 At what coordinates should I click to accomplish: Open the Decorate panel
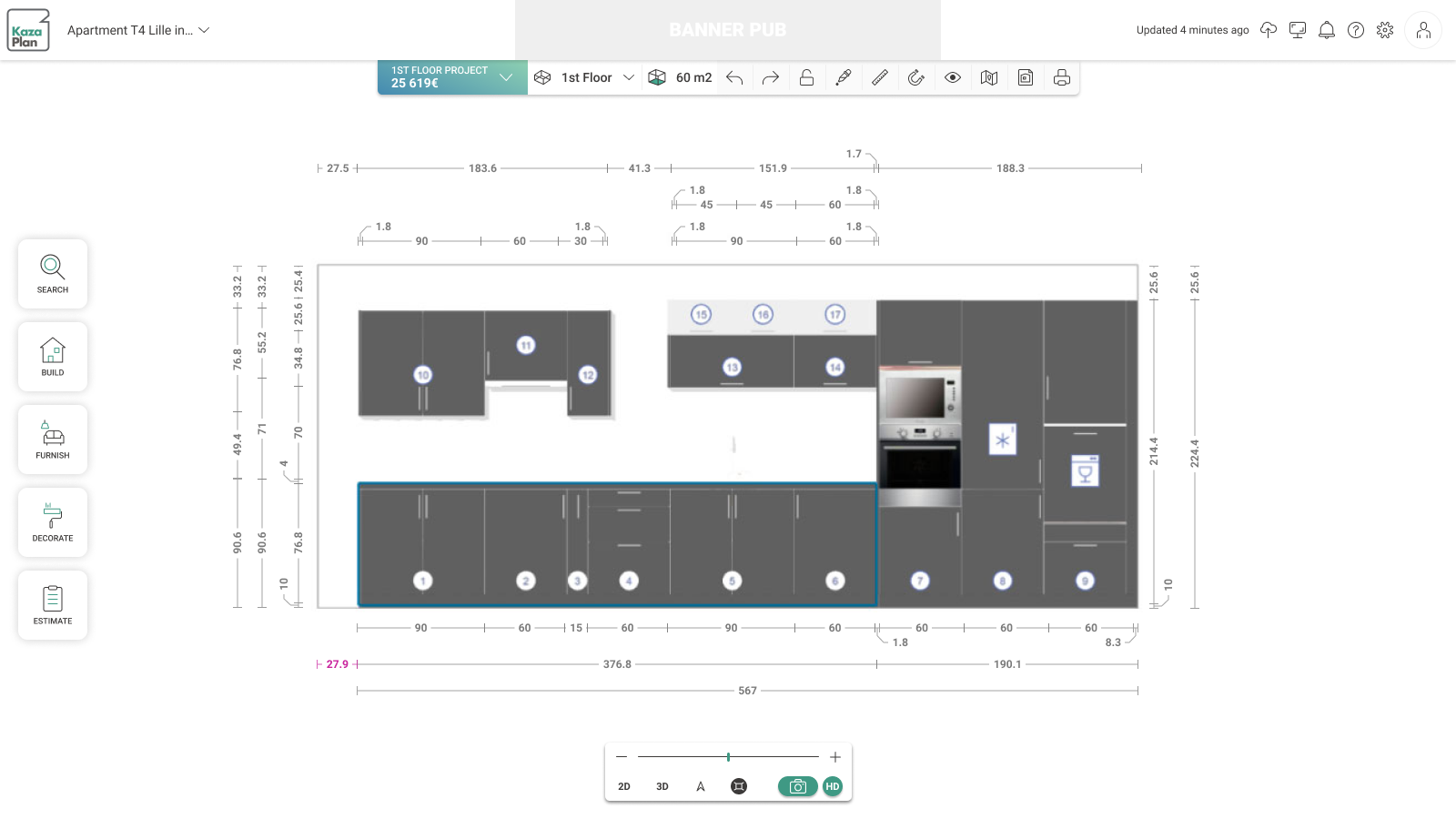(x=53, y=522)
